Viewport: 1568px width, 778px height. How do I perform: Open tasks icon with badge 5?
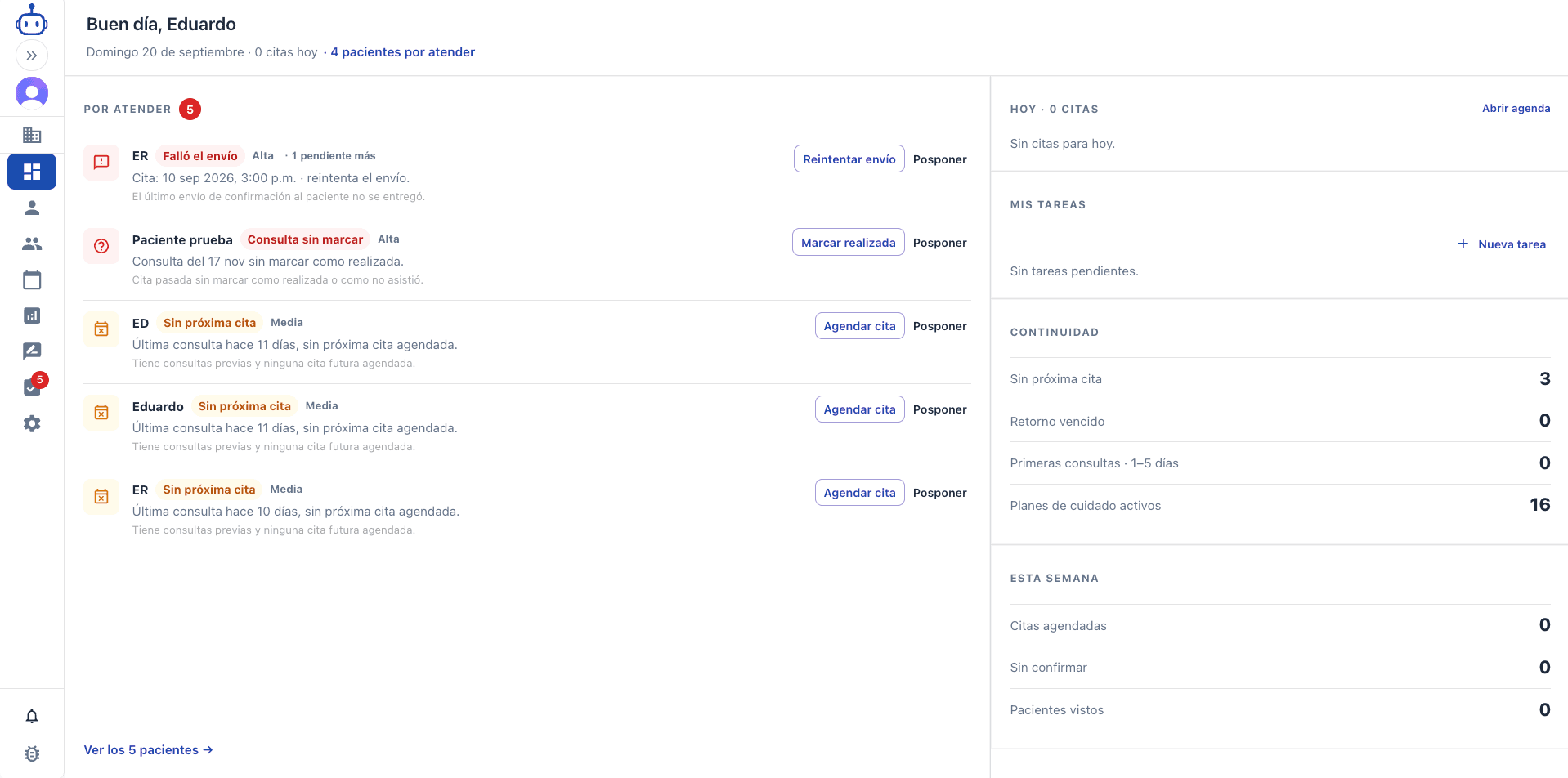click(x=32, y=387)
